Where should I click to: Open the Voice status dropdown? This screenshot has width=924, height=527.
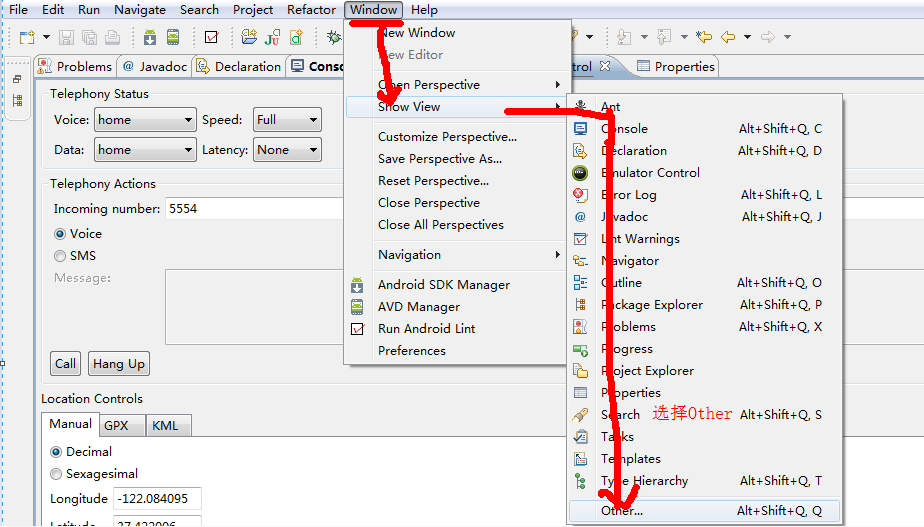pyautogui.click(x=145, y=120)
